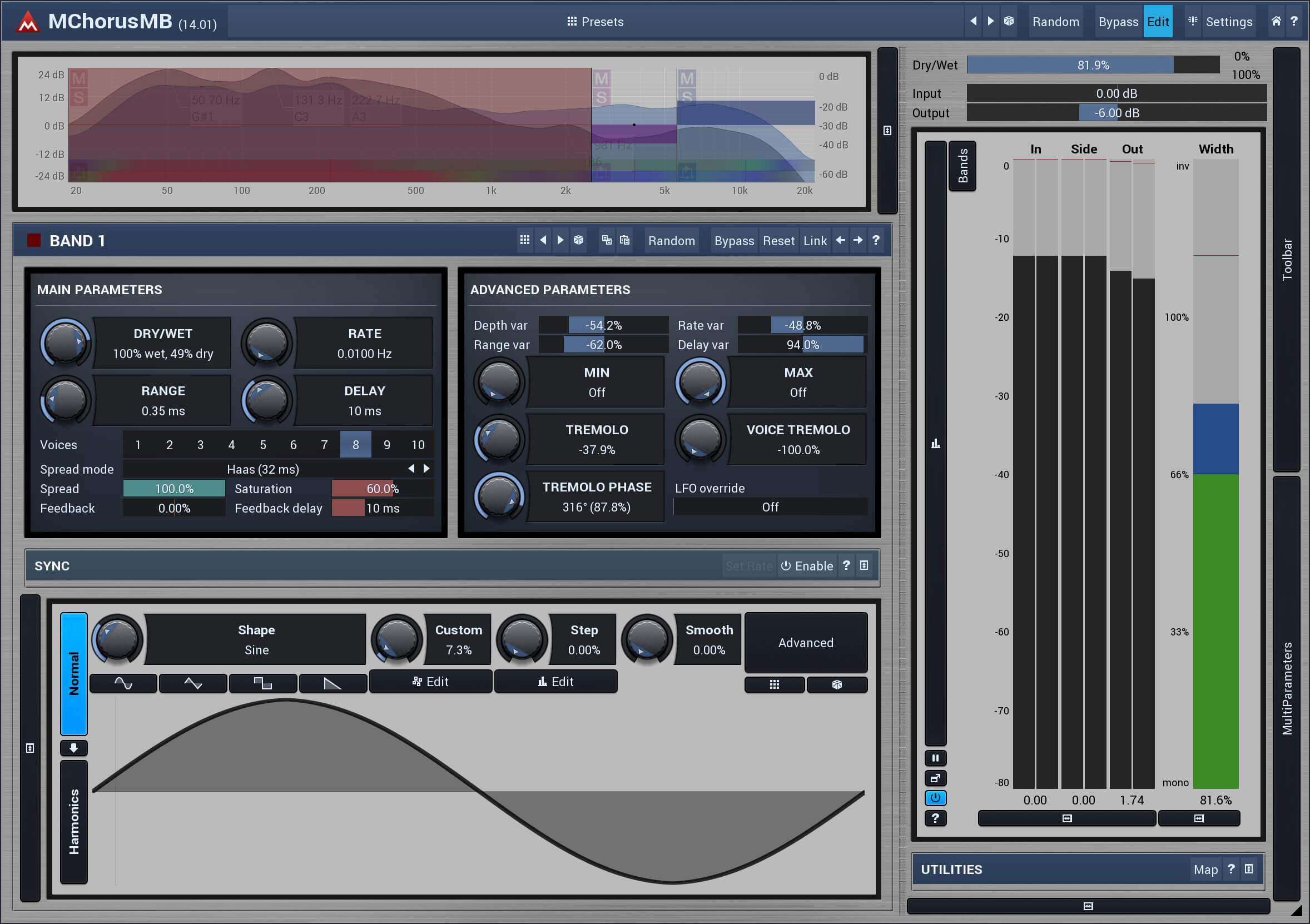Viewport: 1310px width, 924px height.
Task: Click Band 1 random preset dice icon
Action: pyautogui.click(x=578, y=240)
